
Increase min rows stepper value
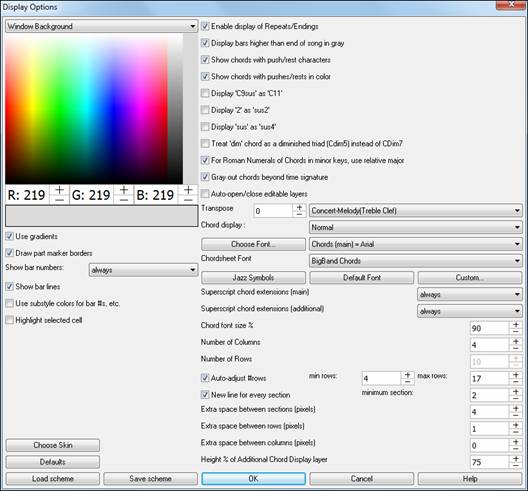click(x=407, y=375)
